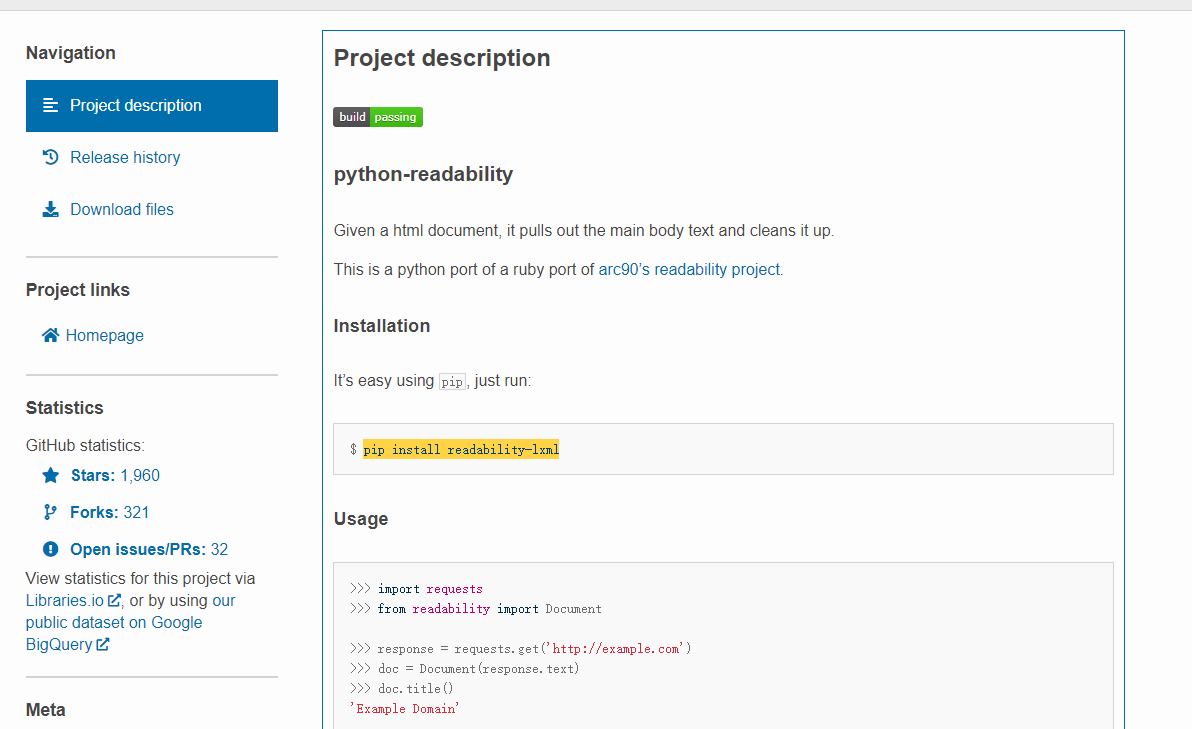Click the build passing badge

click(x=377, y=116)
